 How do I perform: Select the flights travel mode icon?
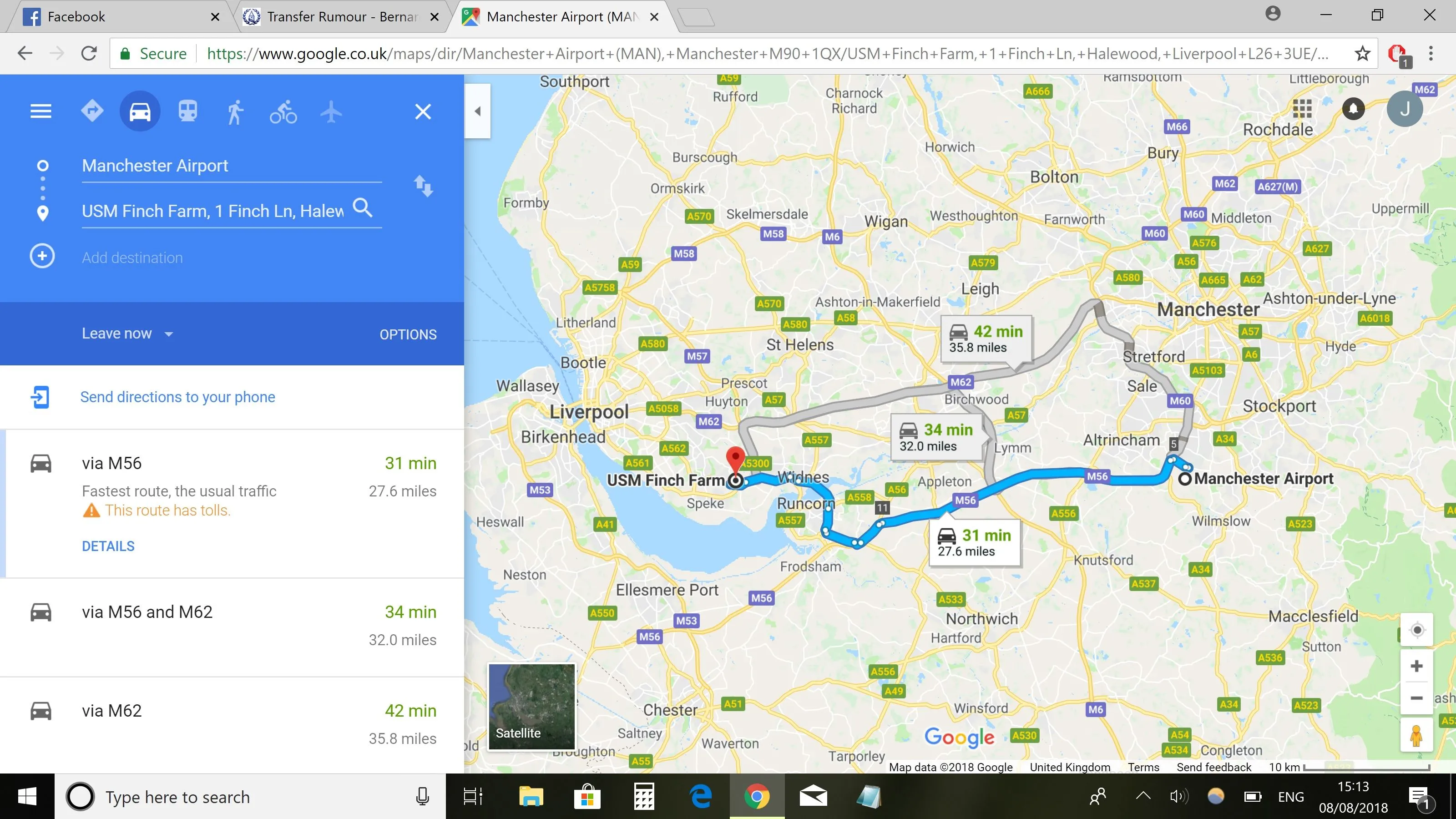(331, 111)
